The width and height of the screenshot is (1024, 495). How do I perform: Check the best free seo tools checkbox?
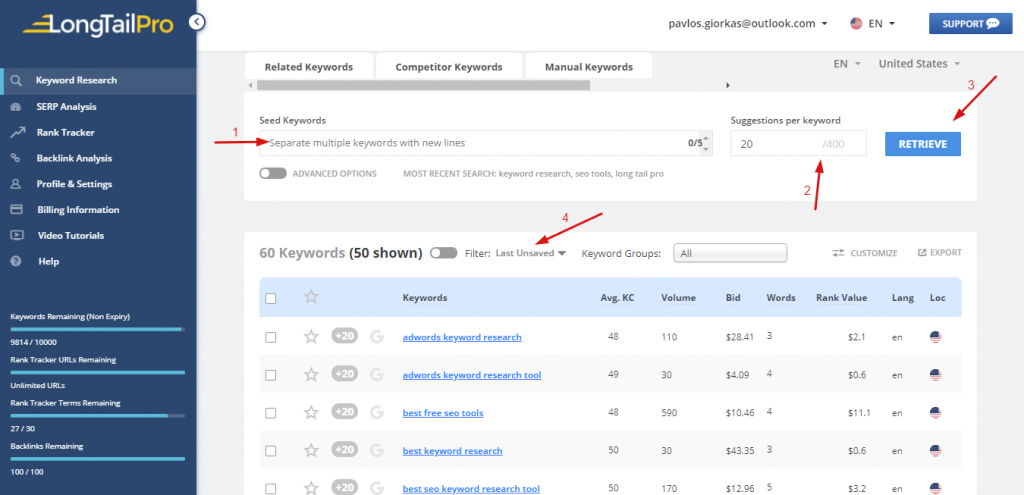270,413
